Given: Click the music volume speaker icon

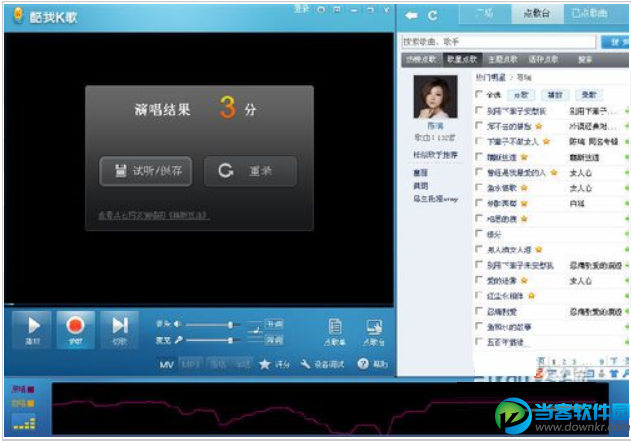Looking at the screenshot, I should [x=177, y=324].
